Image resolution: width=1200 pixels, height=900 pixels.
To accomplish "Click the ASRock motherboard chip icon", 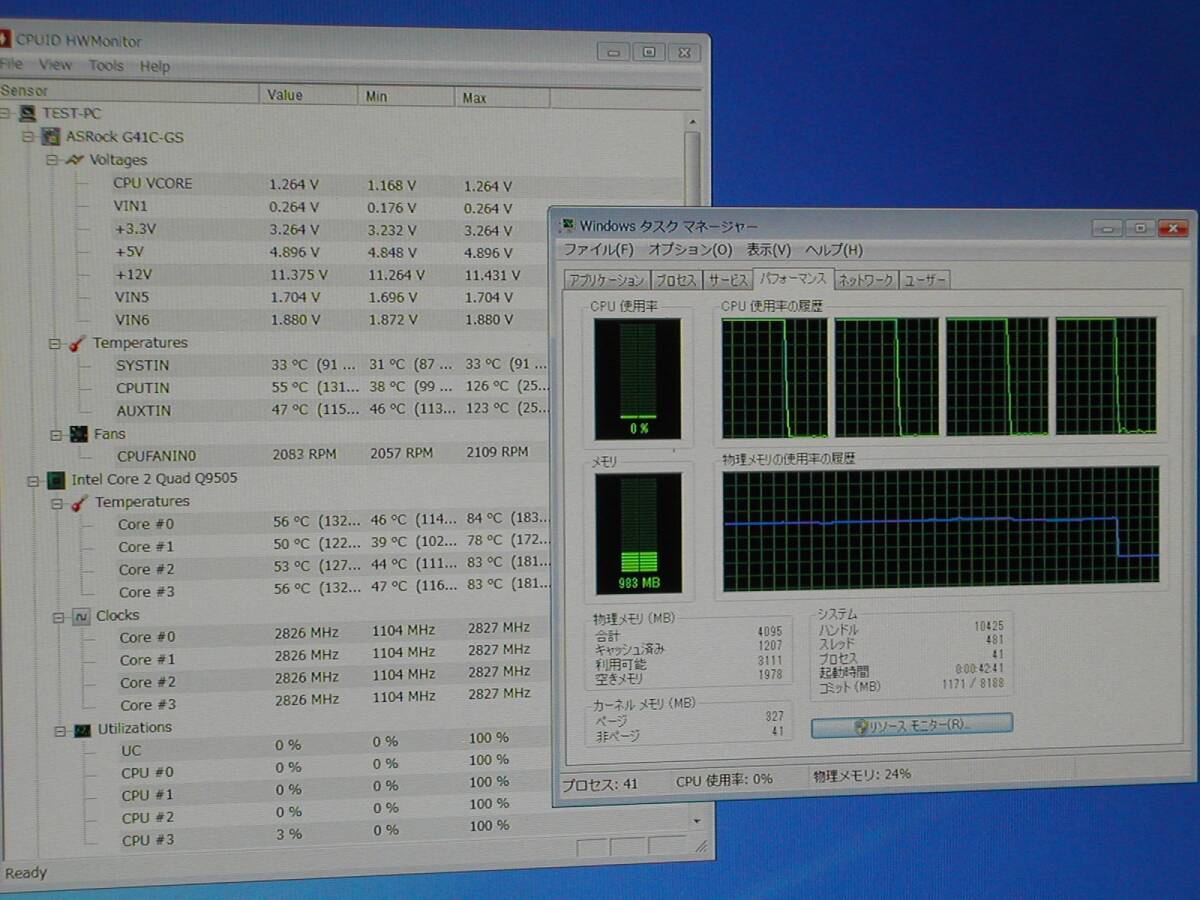I will click(50, 137).
